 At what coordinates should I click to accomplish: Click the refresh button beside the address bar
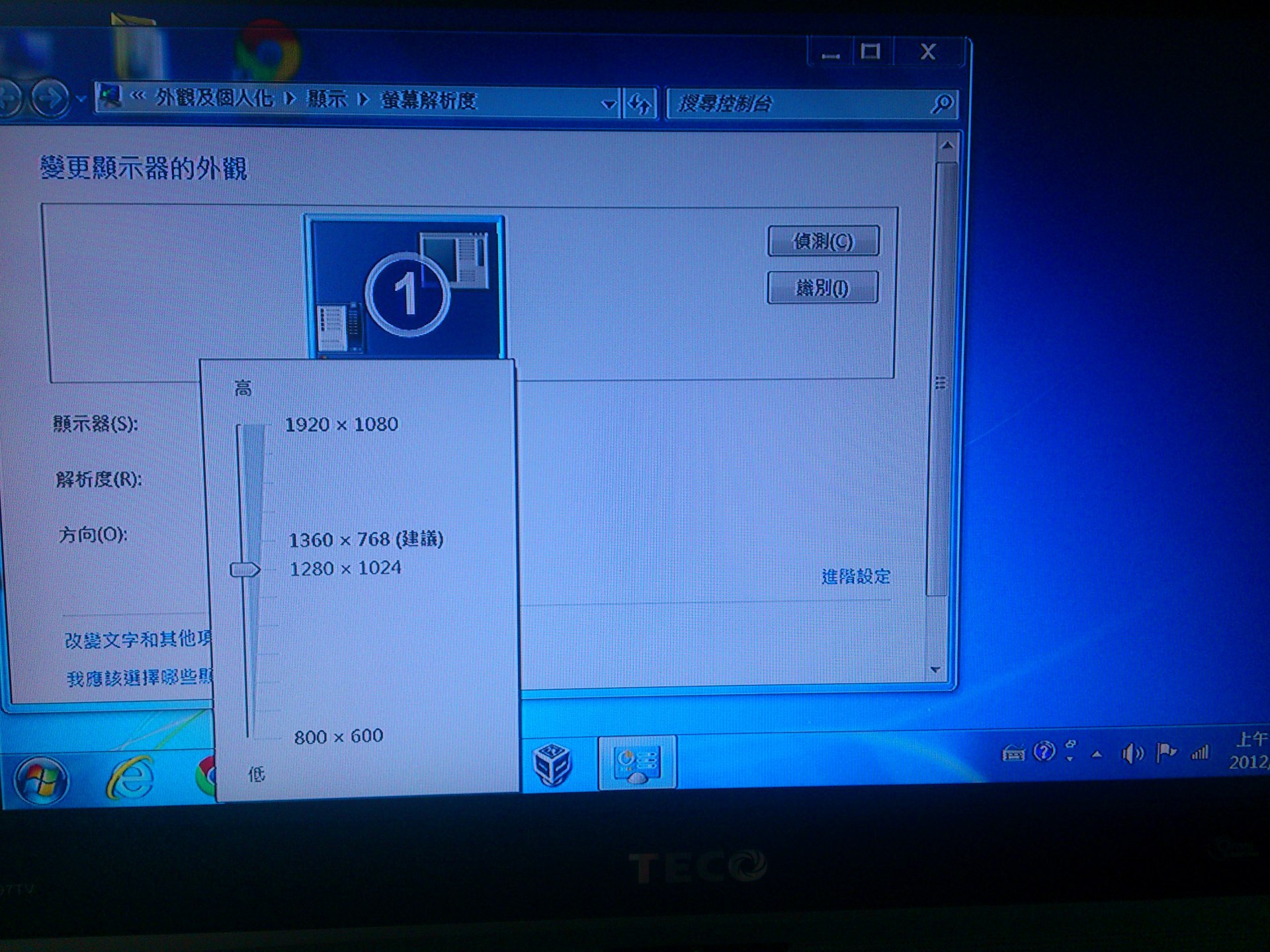pos(640,104)
